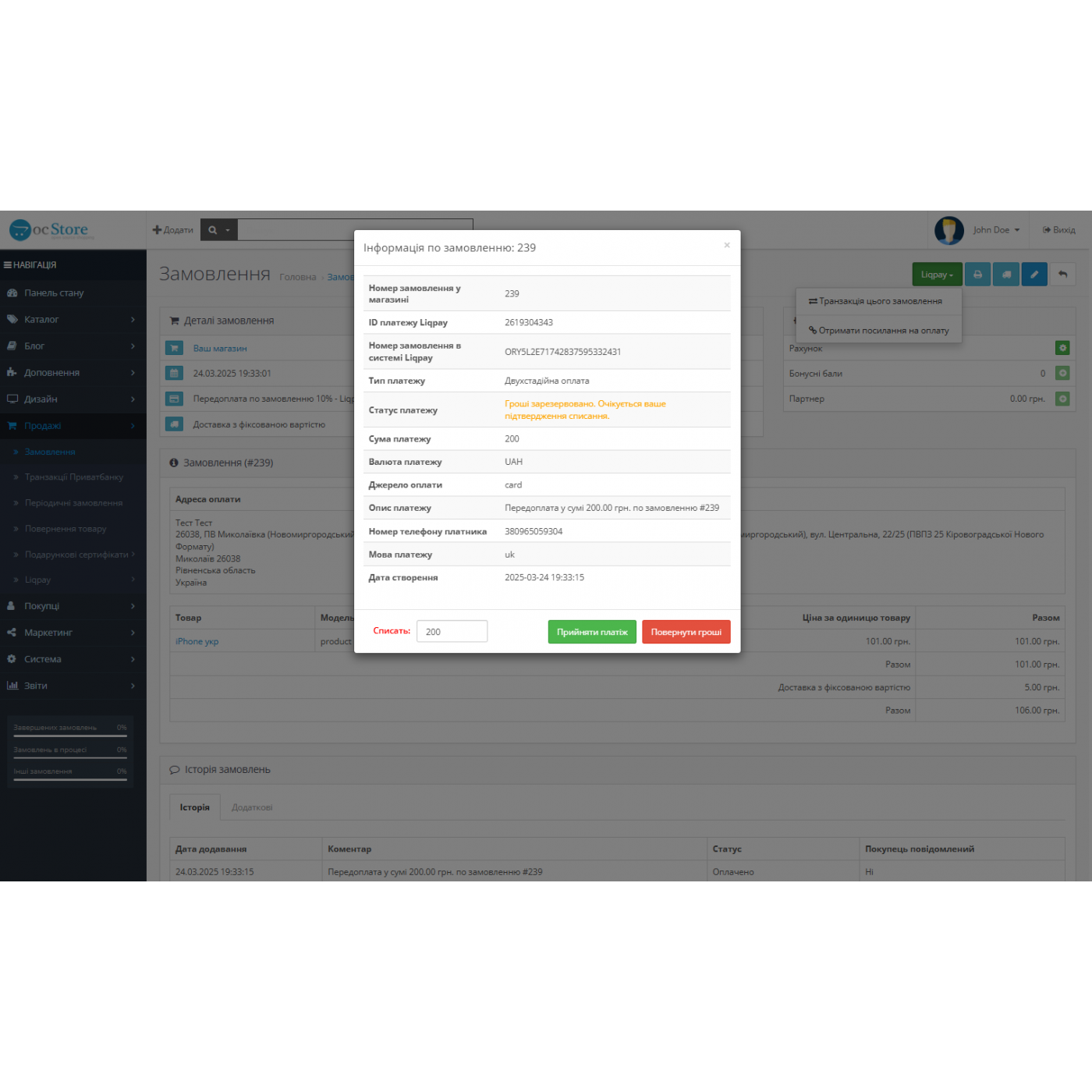Click plus icon in Партнер row
The height and width of the screenshot is (1092, 1092).
1062,399
